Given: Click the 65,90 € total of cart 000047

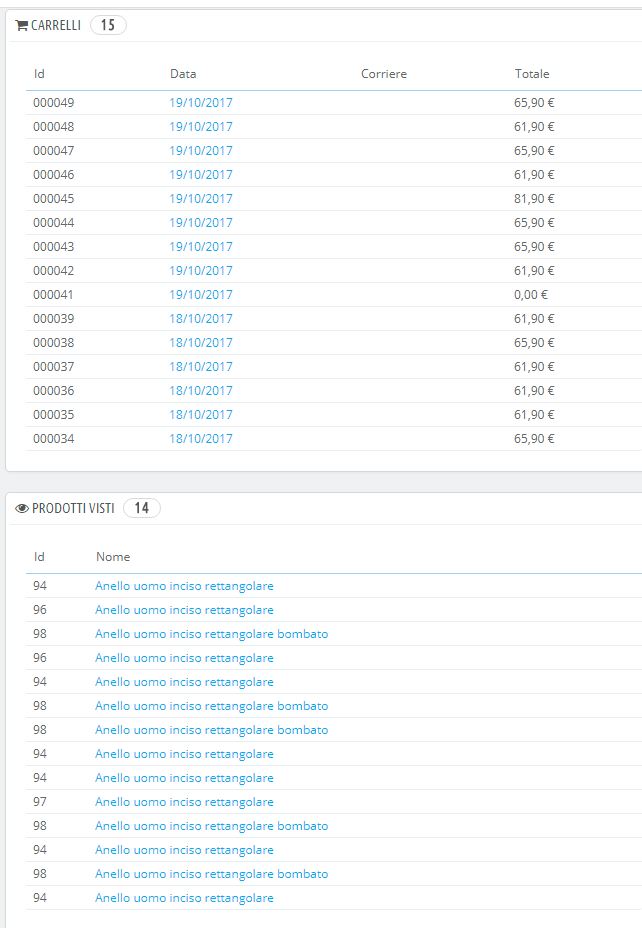Looking at the screenshot, I should (534, 151).
